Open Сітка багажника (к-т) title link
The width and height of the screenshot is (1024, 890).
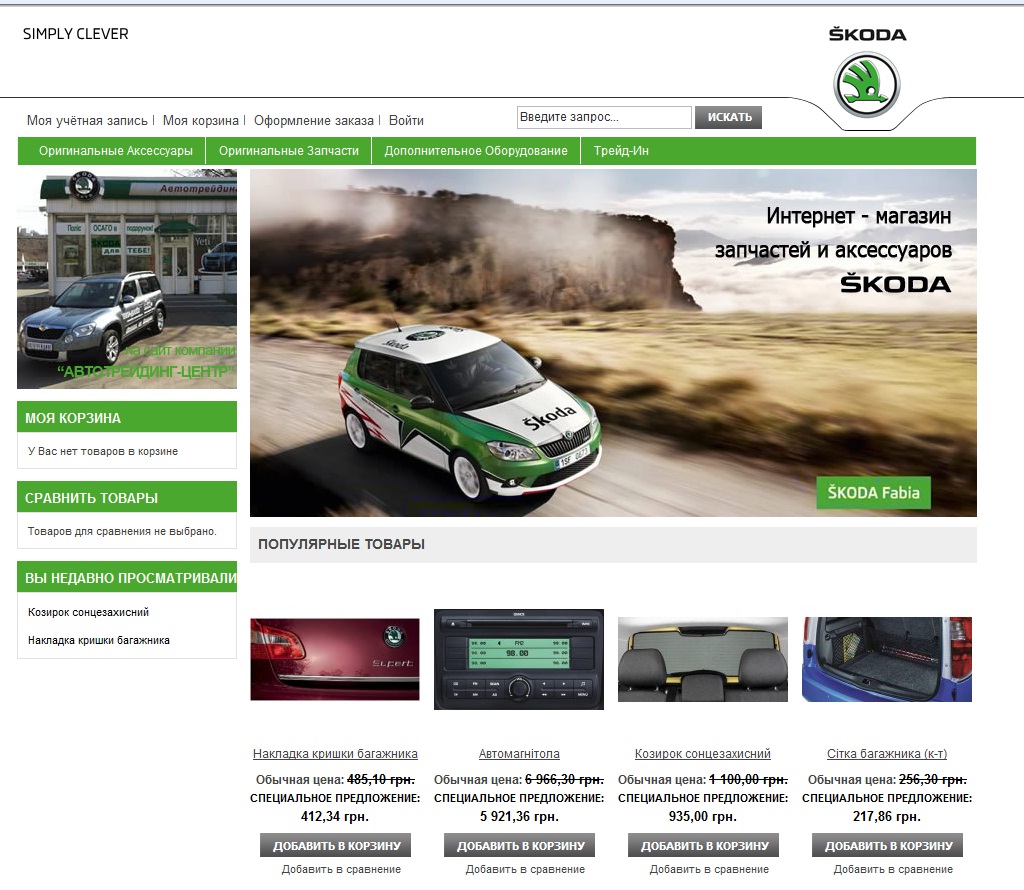[x=887, y=754]
